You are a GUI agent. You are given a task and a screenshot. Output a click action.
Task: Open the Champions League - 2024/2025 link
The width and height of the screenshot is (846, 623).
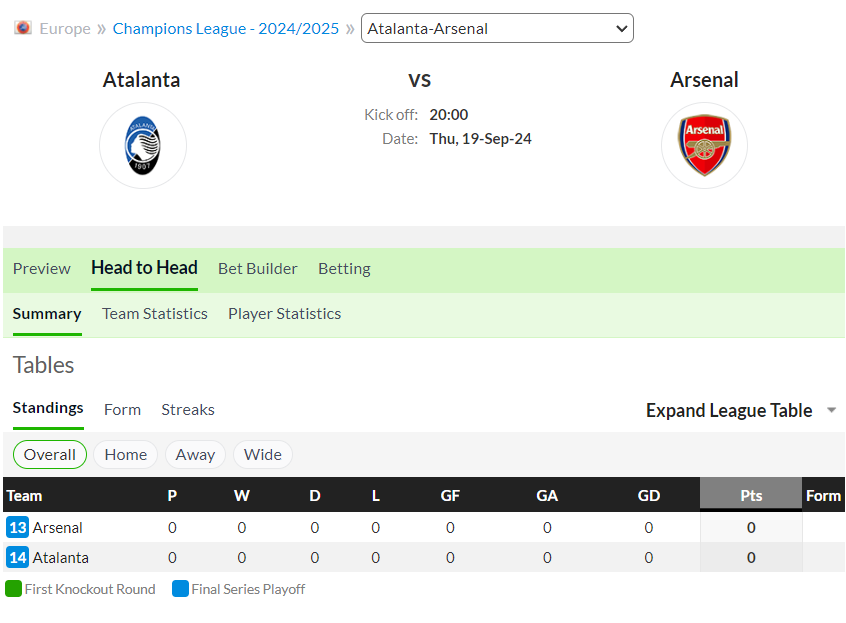(x=226, y=29)
